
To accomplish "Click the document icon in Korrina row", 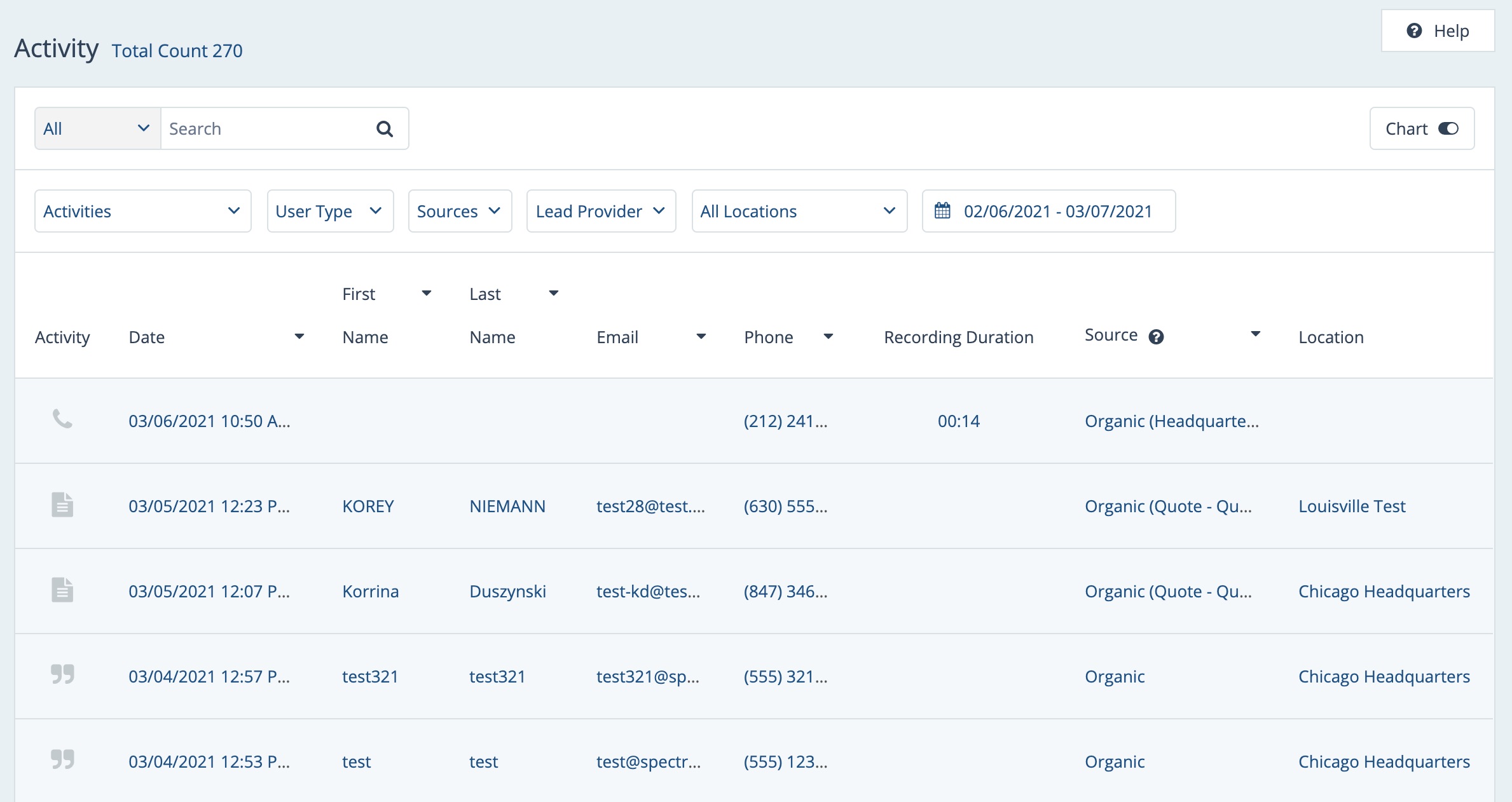I will pyautogui.click(x=62, y=590).
